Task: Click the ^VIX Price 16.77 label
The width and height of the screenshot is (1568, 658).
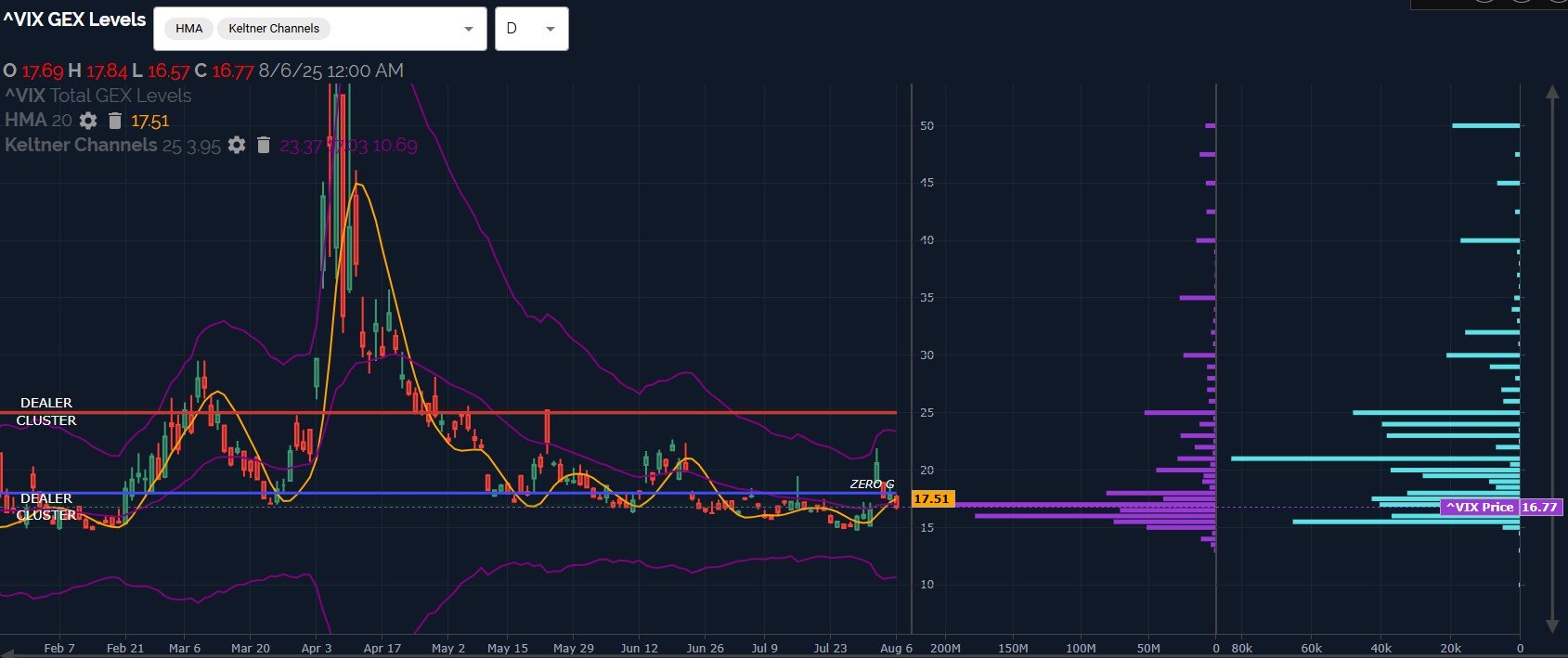Action: click(x=1501, y=507)
